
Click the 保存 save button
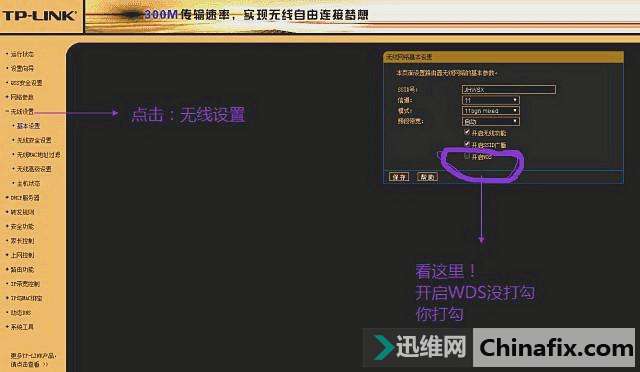399,177
